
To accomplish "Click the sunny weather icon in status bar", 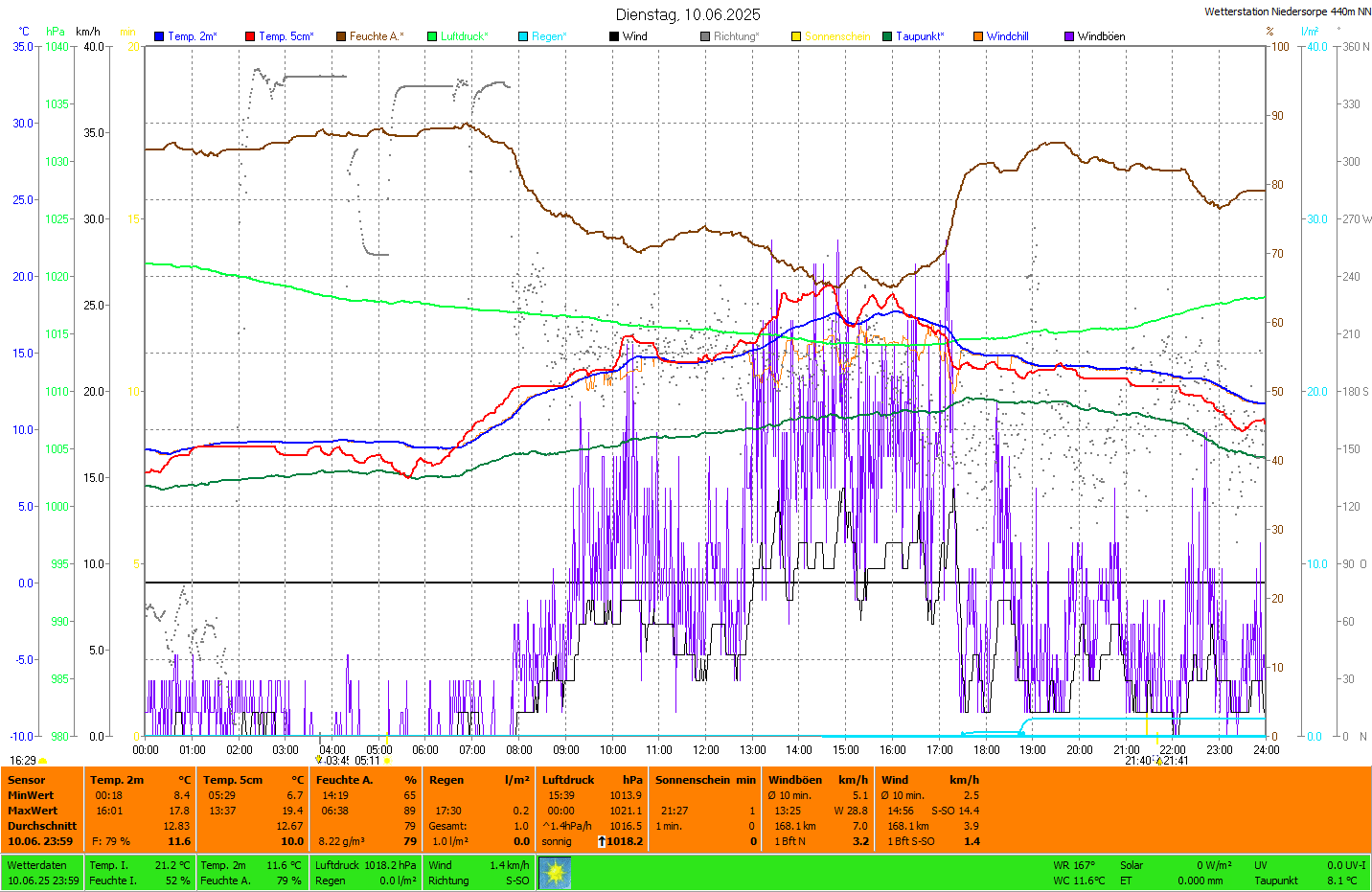I will coord(555,873).
